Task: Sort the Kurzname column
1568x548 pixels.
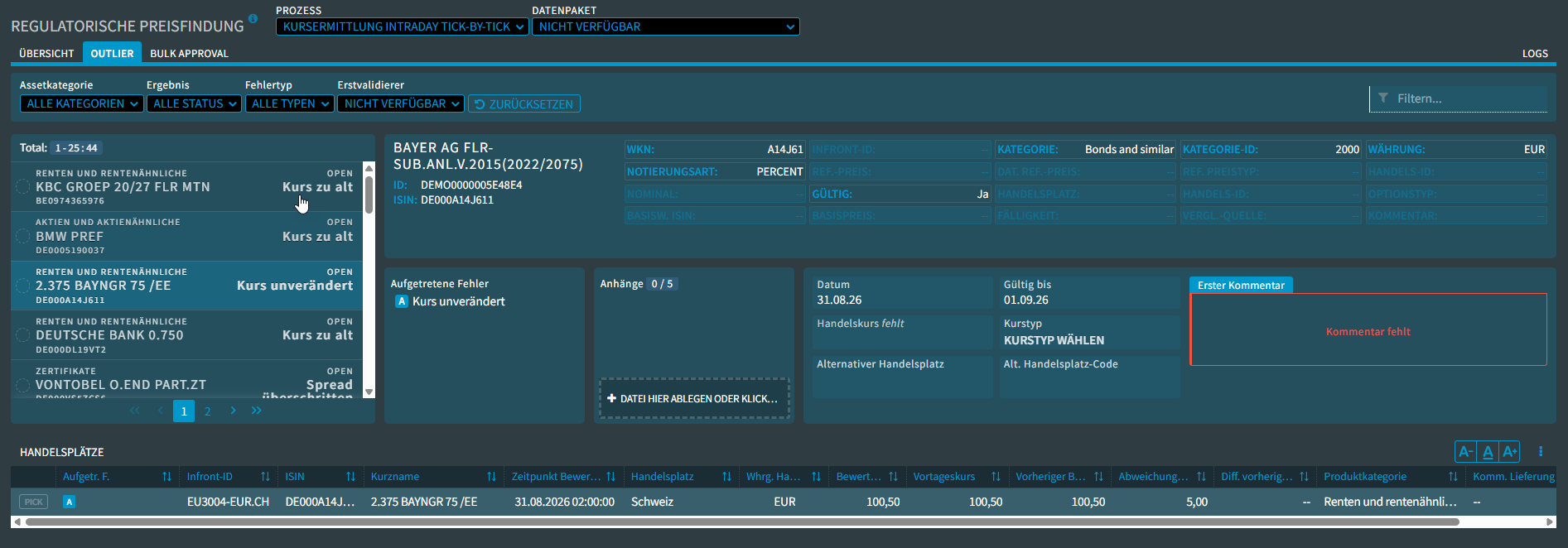Action: 491,477
